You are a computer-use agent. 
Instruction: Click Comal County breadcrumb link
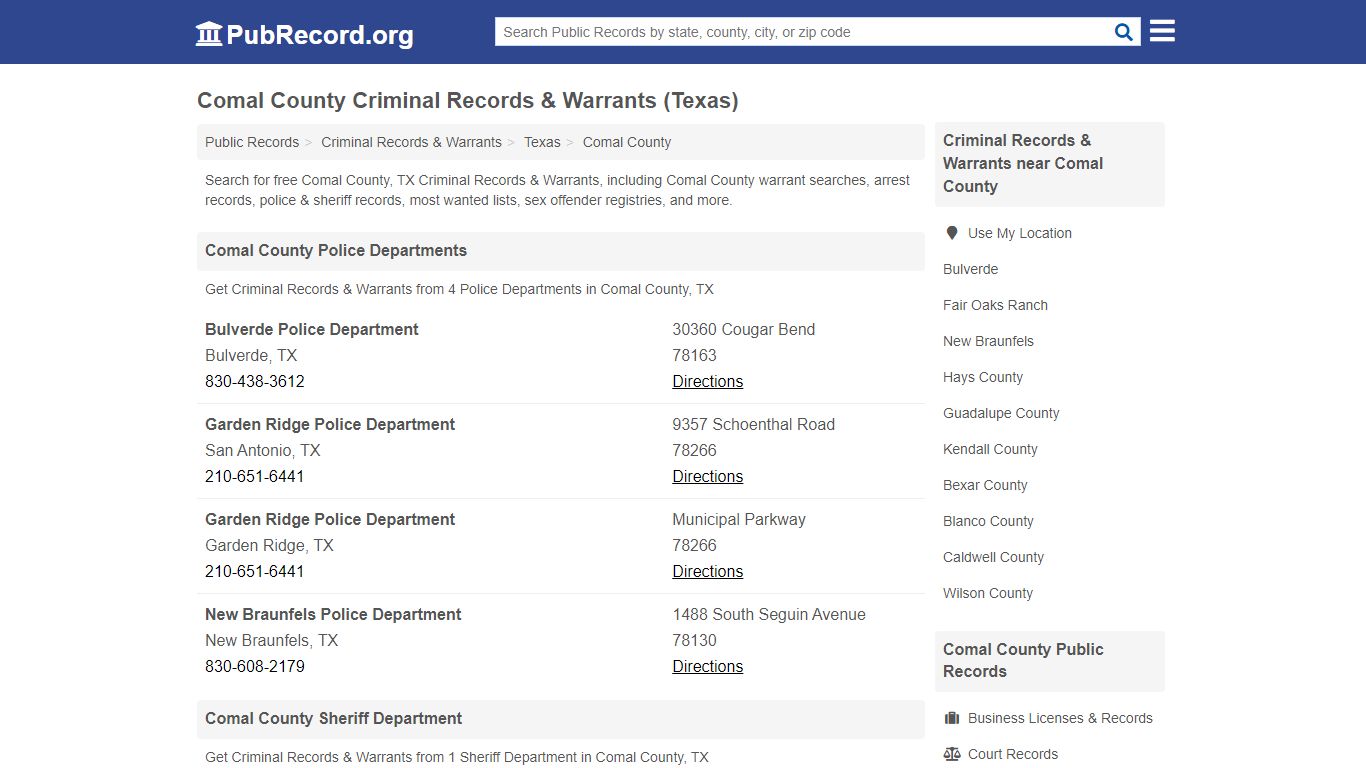click(x=627, y=142)
